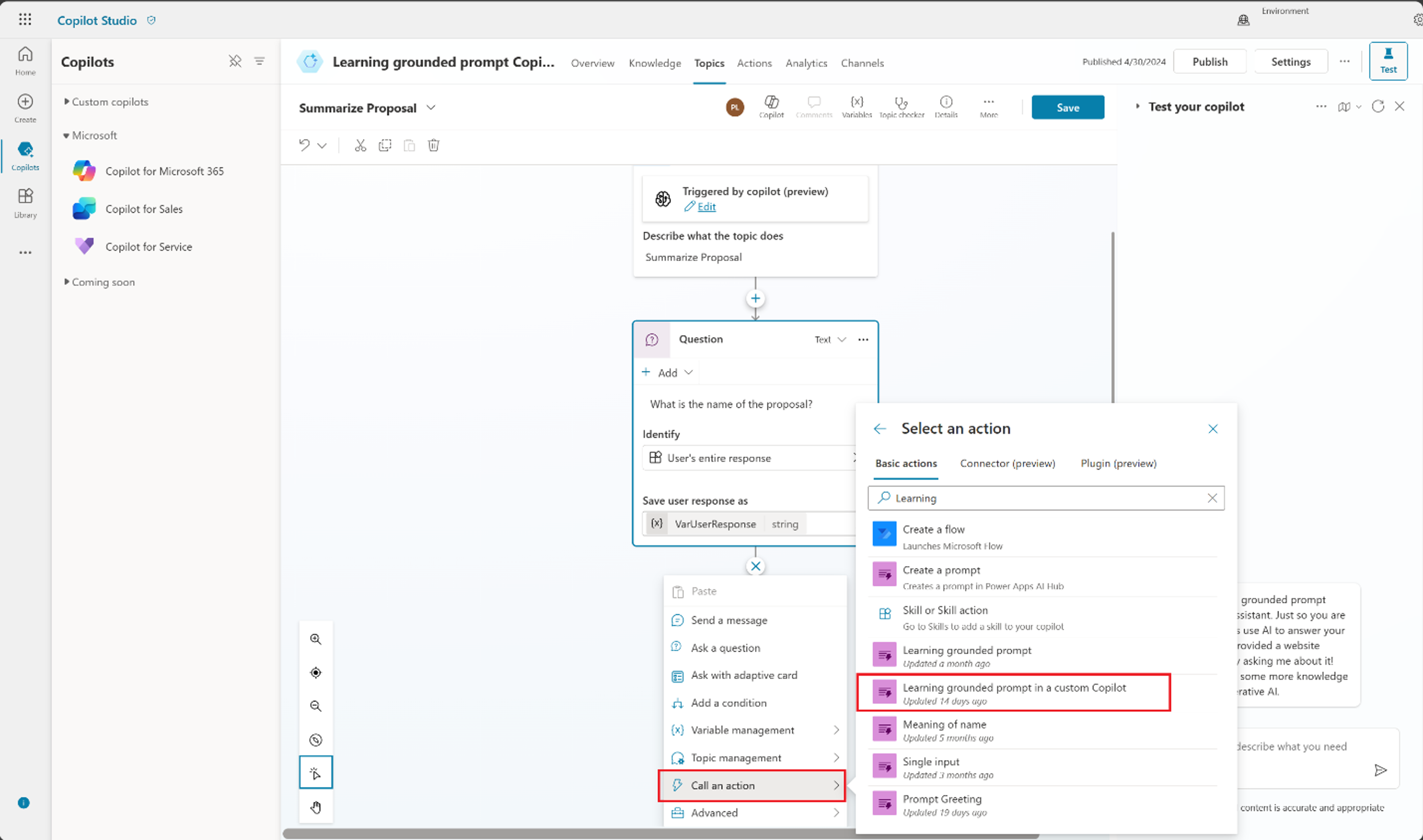Open the Add dropdown in Question node

point(667,373)
